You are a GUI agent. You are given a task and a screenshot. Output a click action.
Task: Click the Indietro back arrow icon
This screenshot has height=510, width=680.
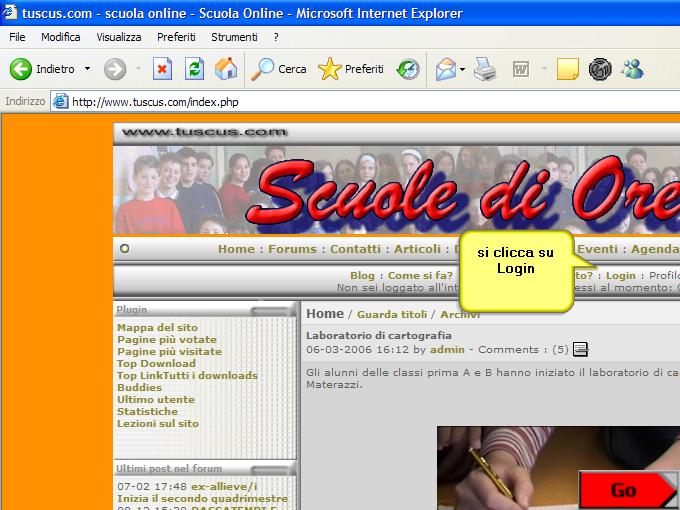click(x=20, y=69)
